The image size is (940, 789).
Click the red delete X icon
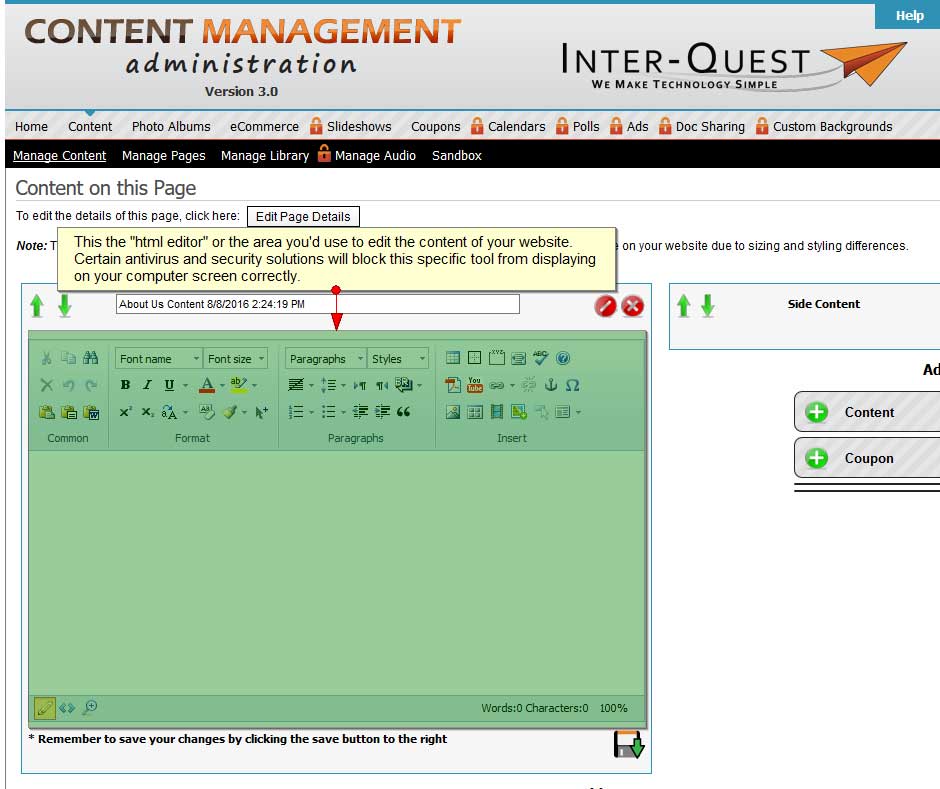(x=632, y=306)
